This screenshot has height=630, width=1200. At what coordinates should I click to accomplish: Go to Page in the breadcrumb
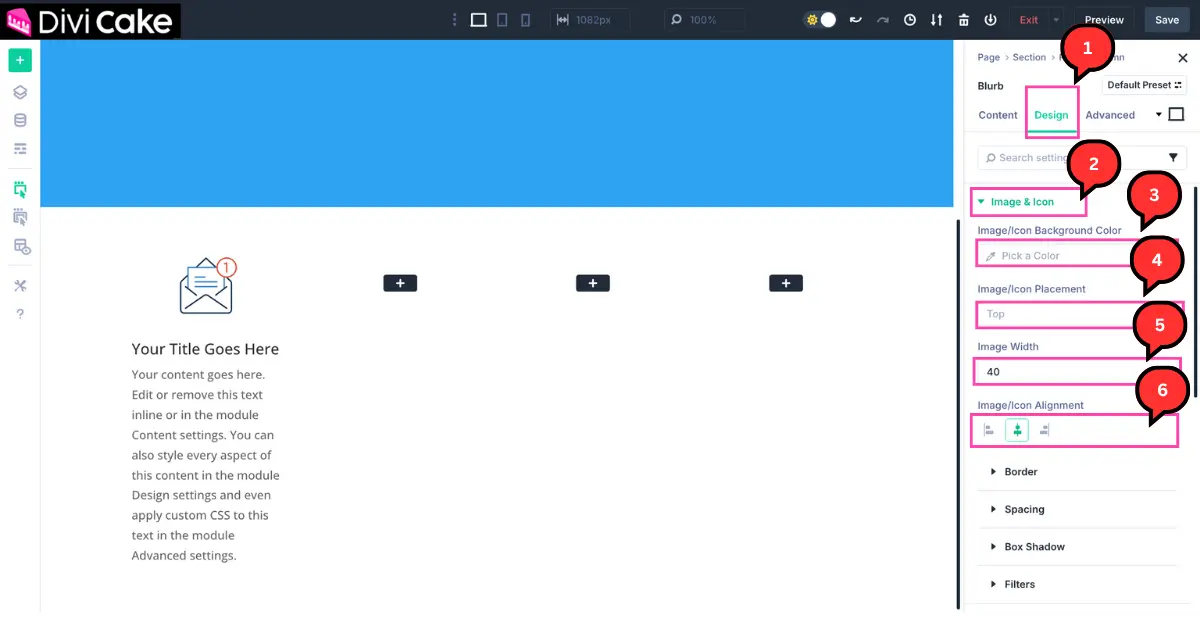click(989, 57)
